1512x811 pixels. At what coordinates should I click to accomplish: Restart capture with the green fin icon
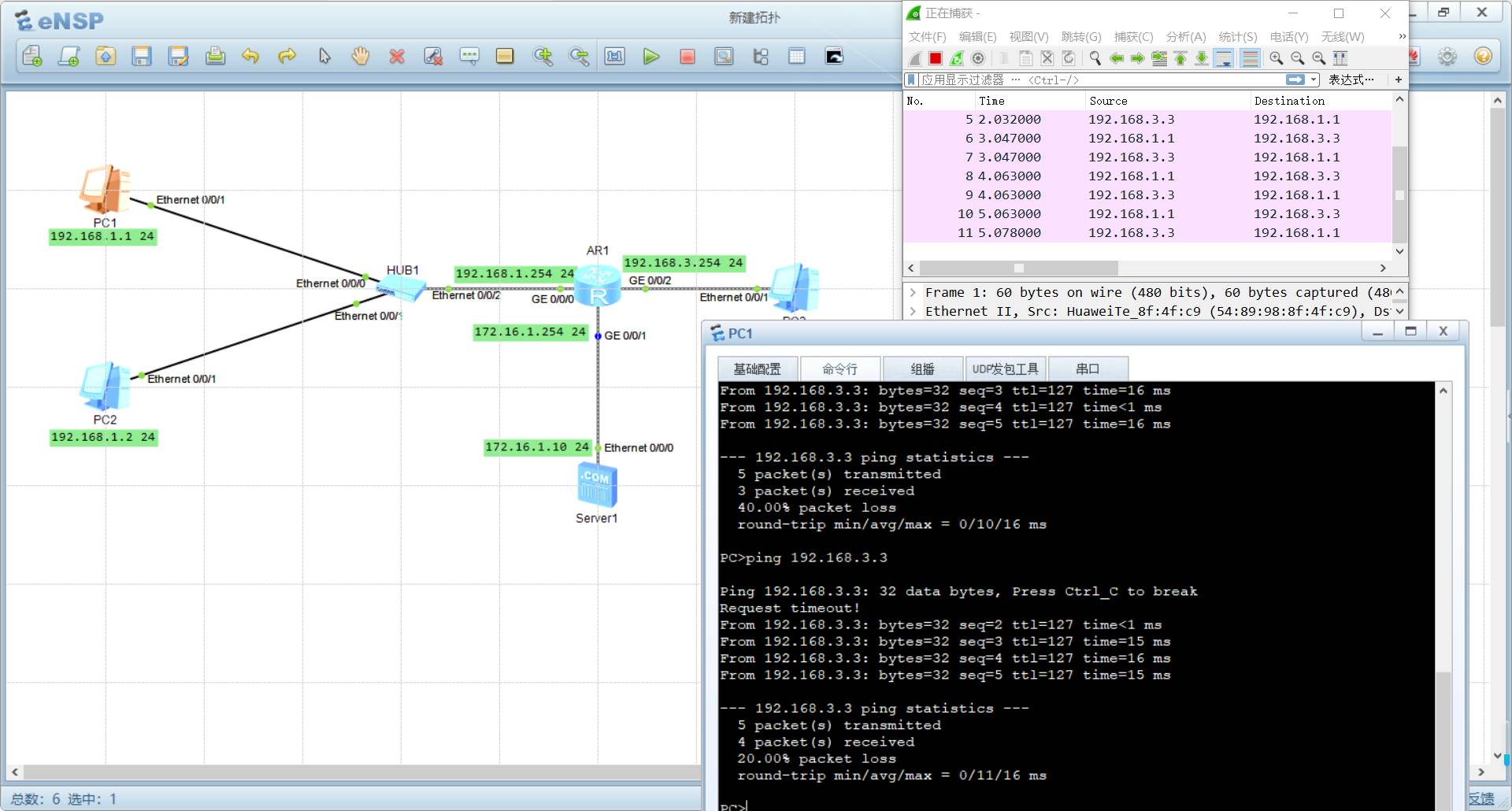(957, 58)
